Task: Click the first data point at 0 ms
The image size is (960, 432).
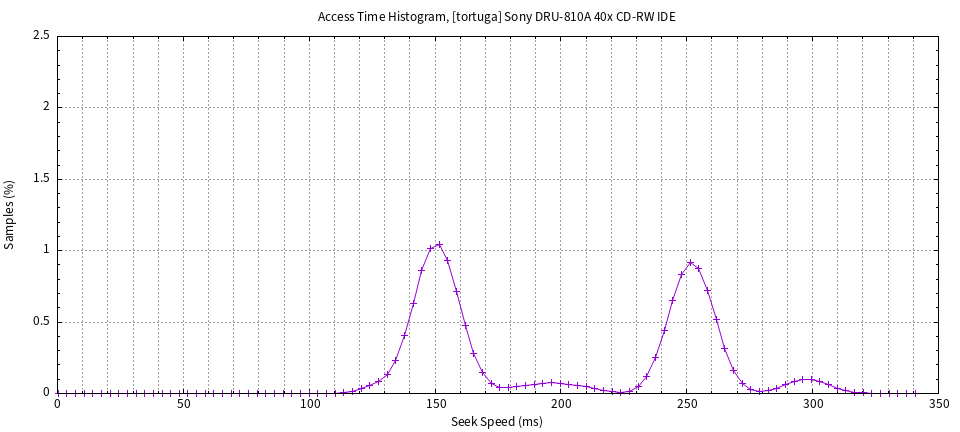Action: click(x=58, y=393)
